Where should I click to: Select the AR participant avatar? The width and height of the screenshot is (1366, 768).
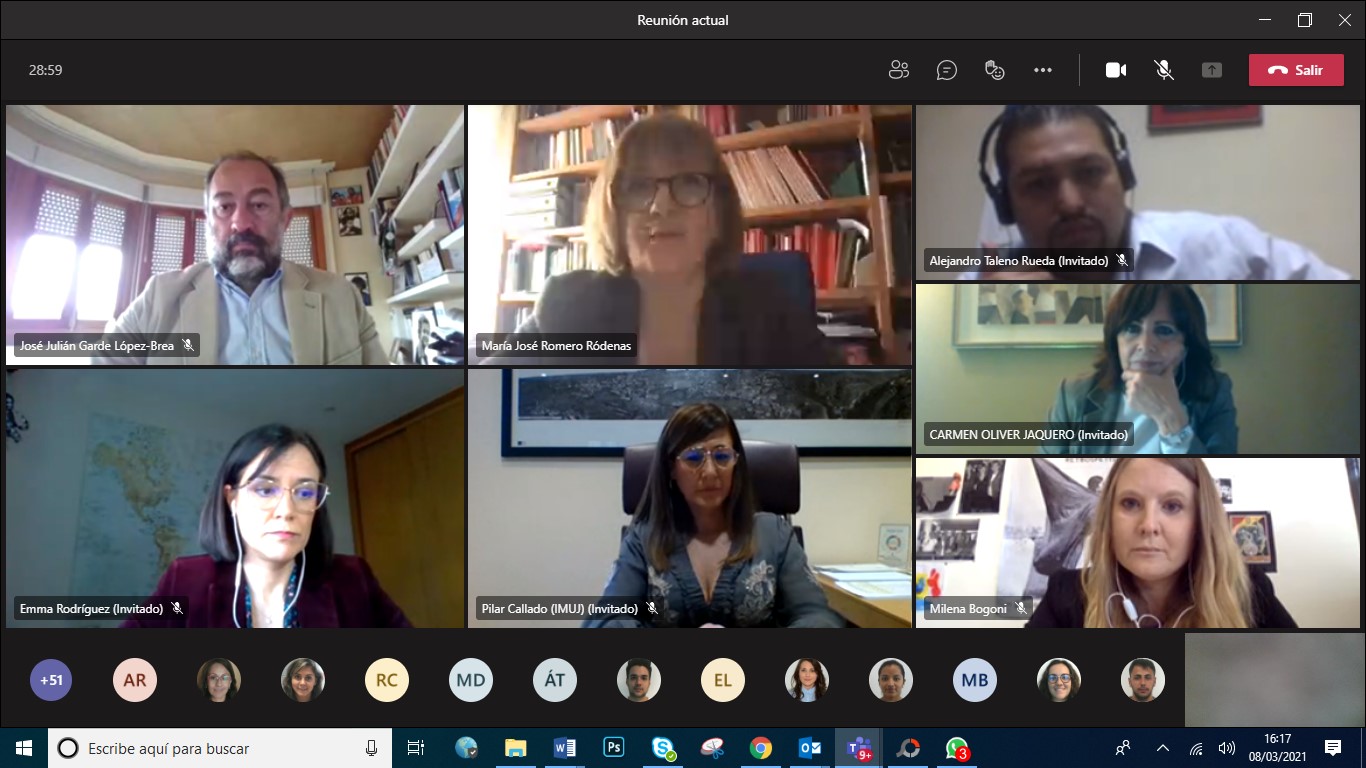pos(135,680)
